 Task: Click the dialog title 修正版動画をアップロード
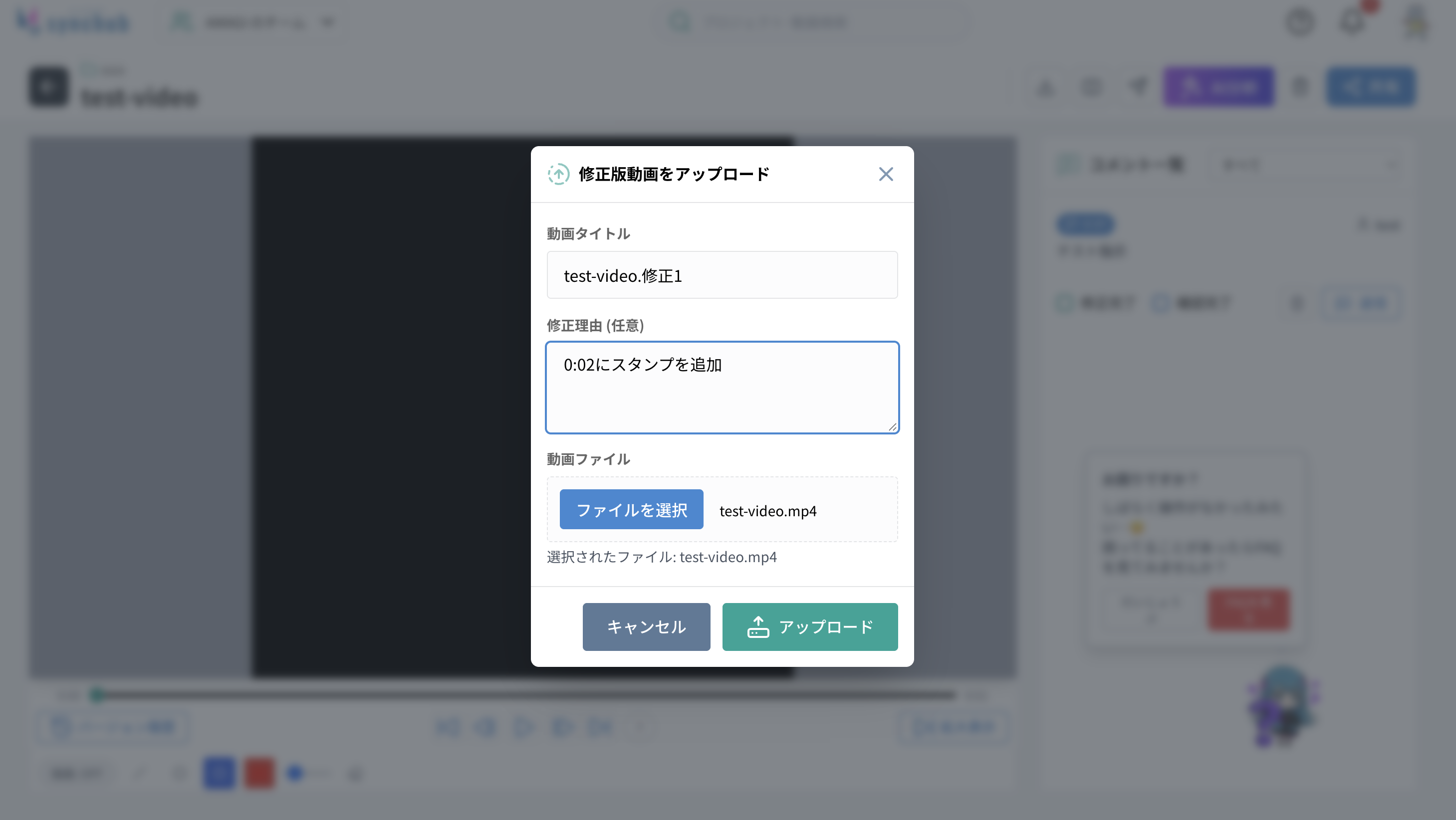[x=674, y=174]
